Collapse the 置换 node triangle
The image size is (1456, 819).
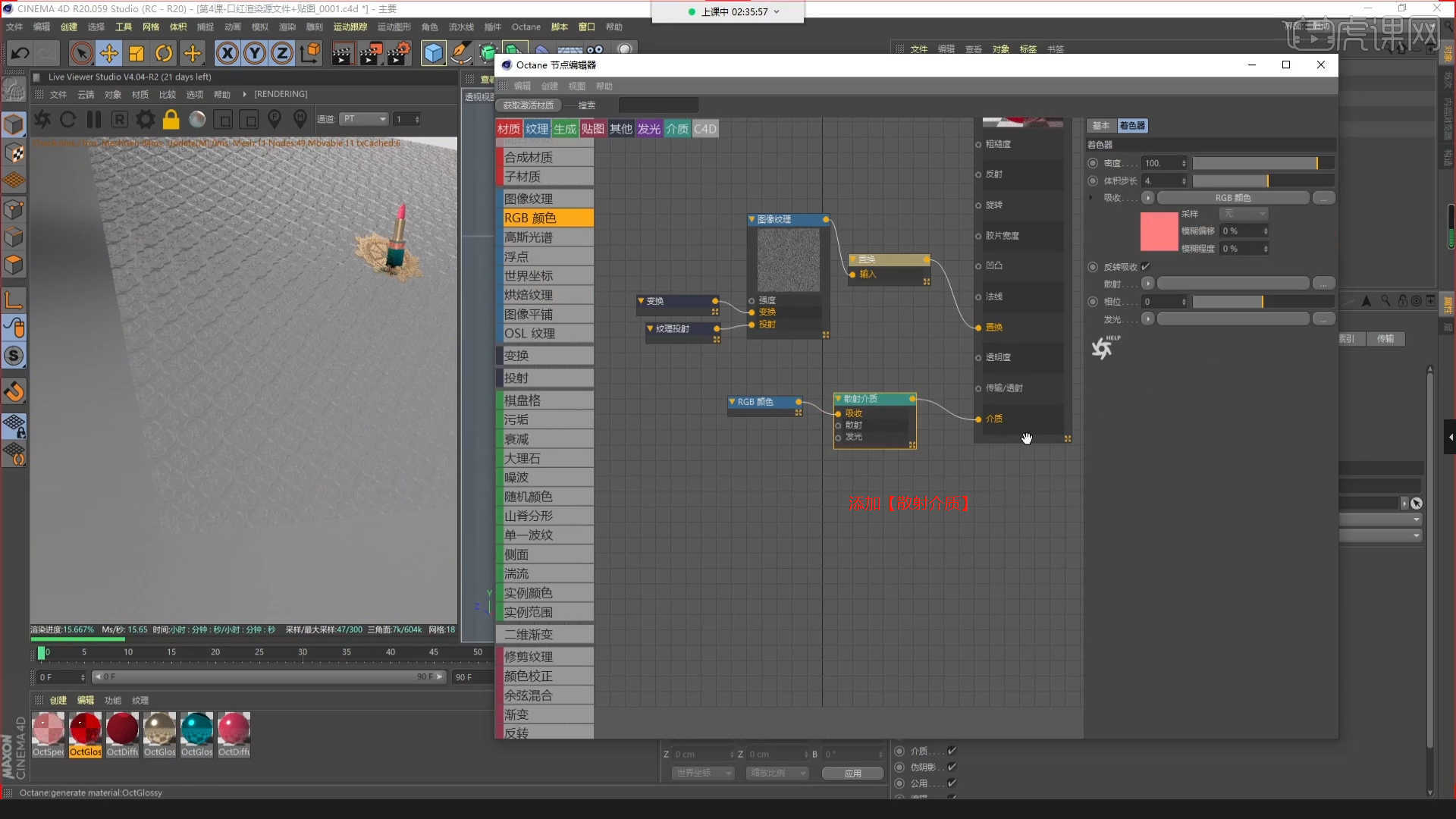853,259
